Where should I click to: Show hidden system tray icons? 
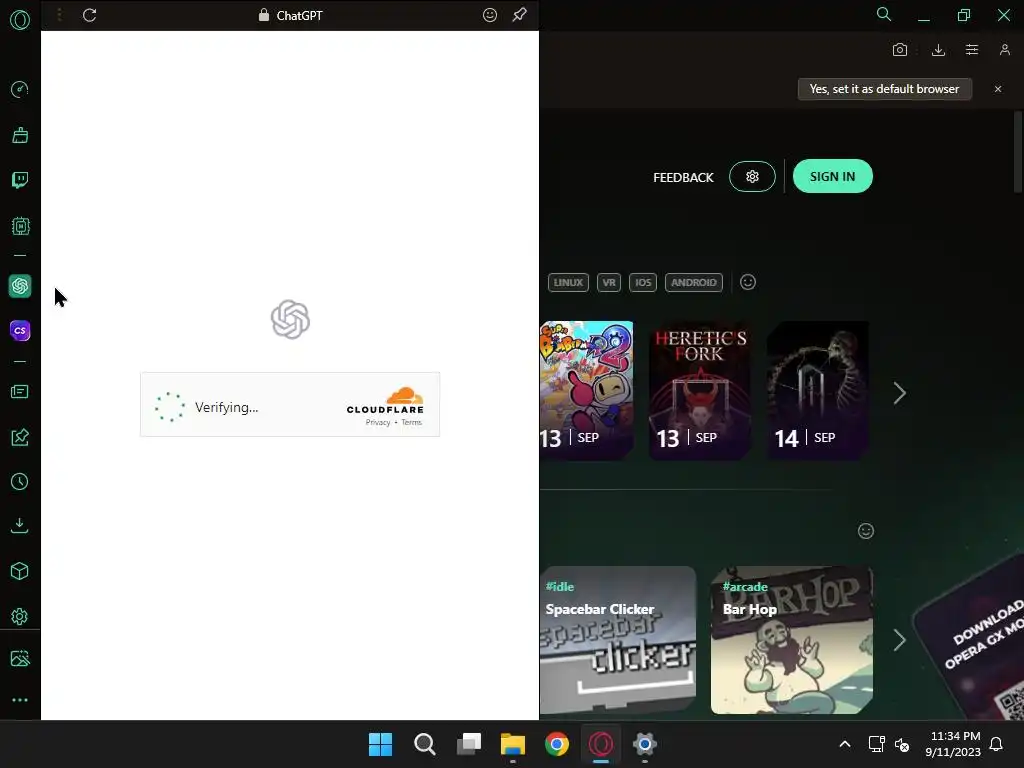844,744
